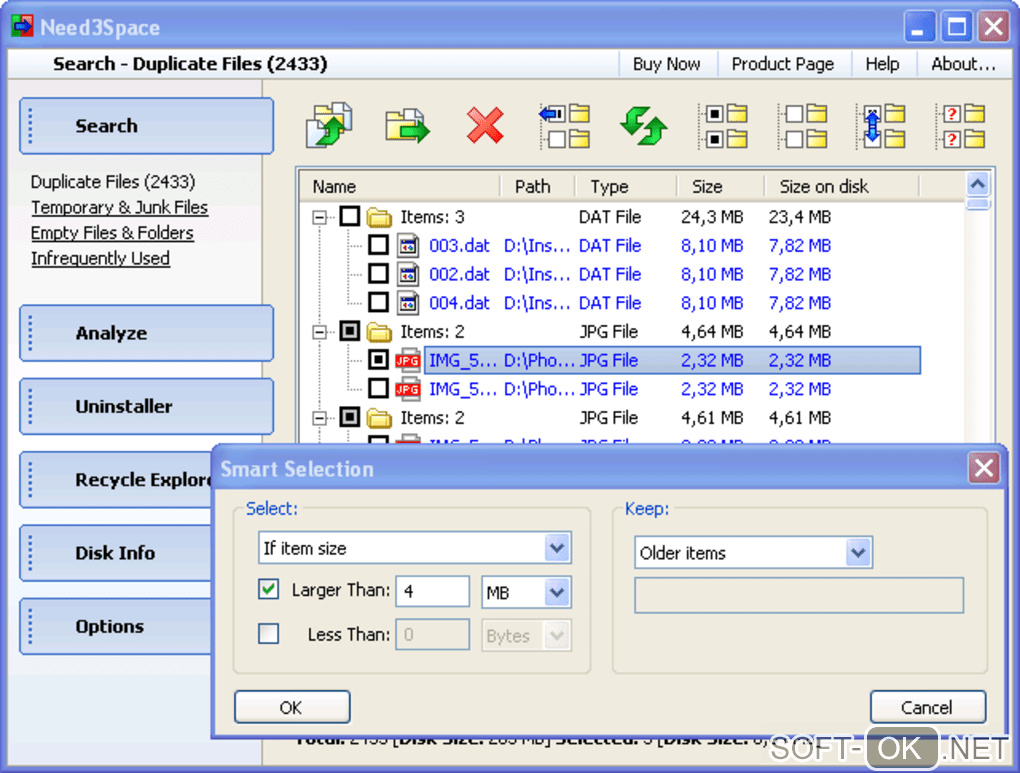Click the question mark folders toolbar icon
The height and width of the screenshot is (773, 1020).
960,126
